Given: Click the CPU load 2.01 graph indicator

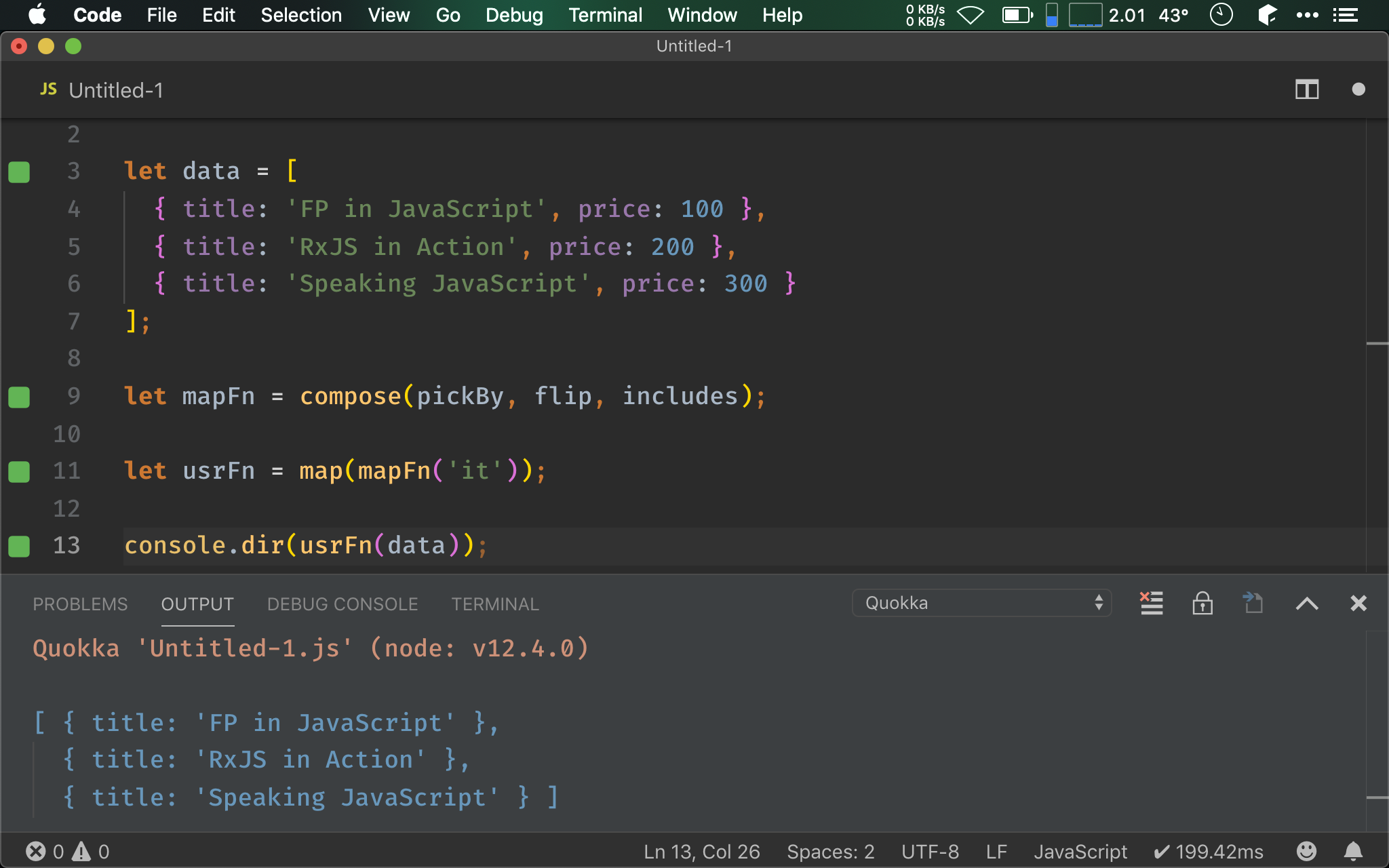Looking at the screenshot, I should pos(1107,15).
